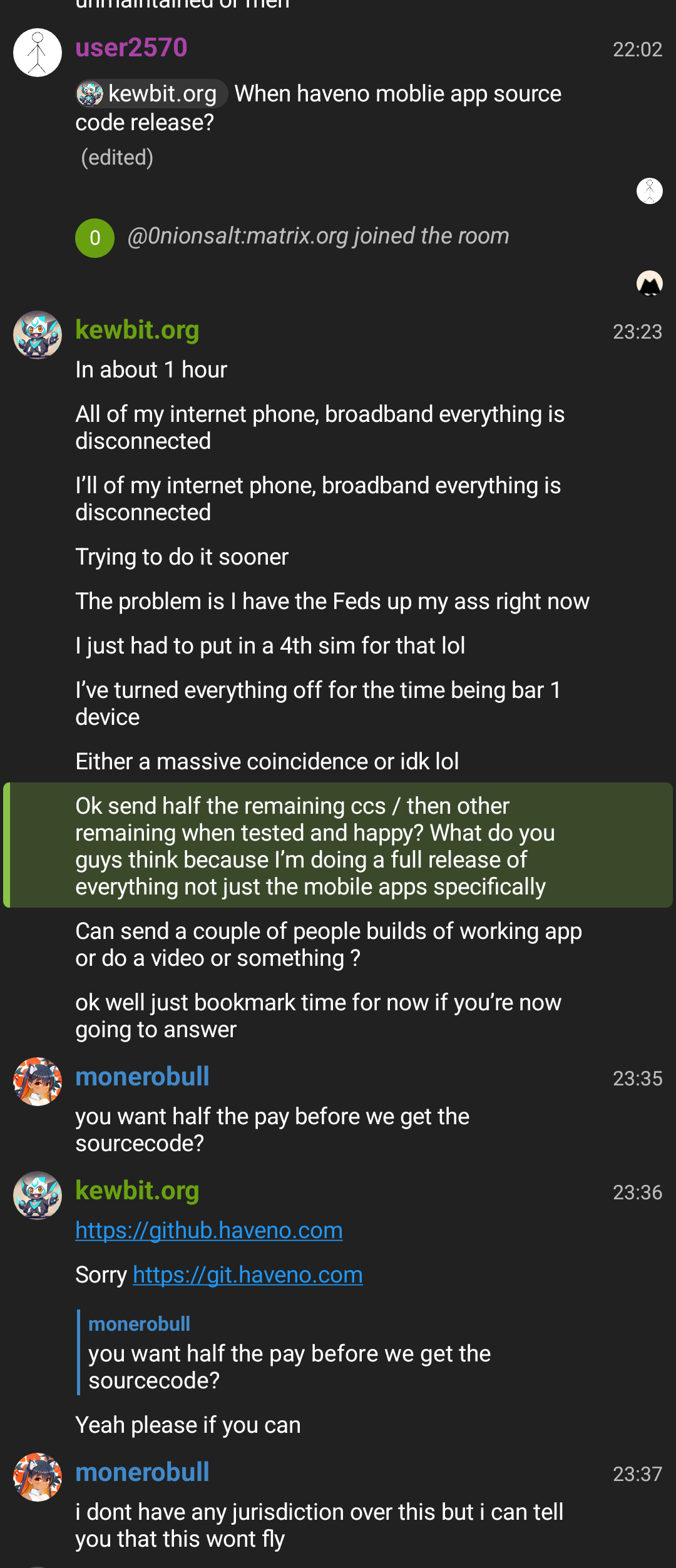Screen dimensions: 676x1568
Task: Tap user2570's stick figure avatar
Action: [38, 53]
